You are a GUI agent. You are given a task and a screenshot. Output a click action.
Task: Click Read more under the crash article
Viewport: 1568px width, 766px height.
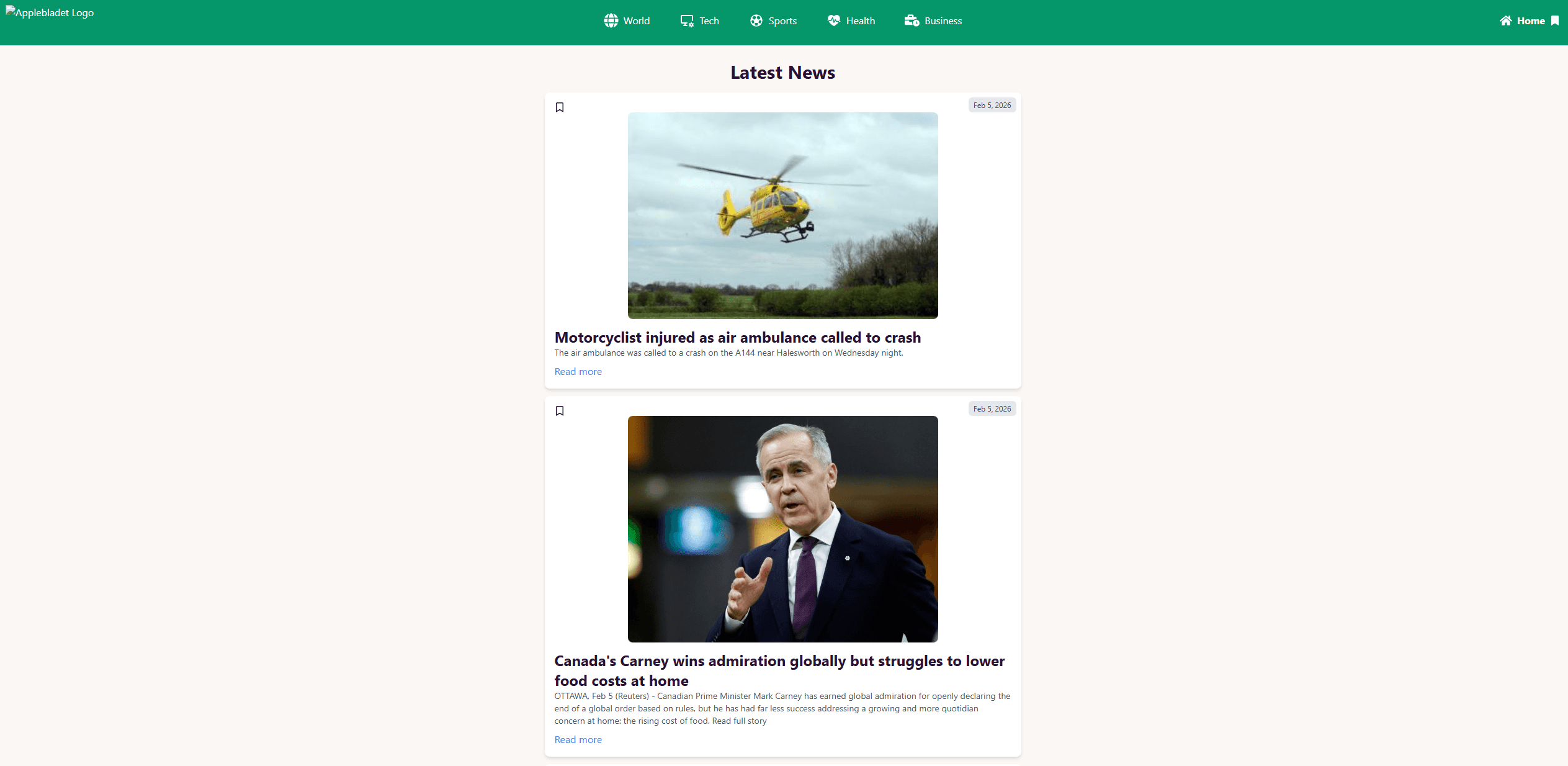click(578, 371)
